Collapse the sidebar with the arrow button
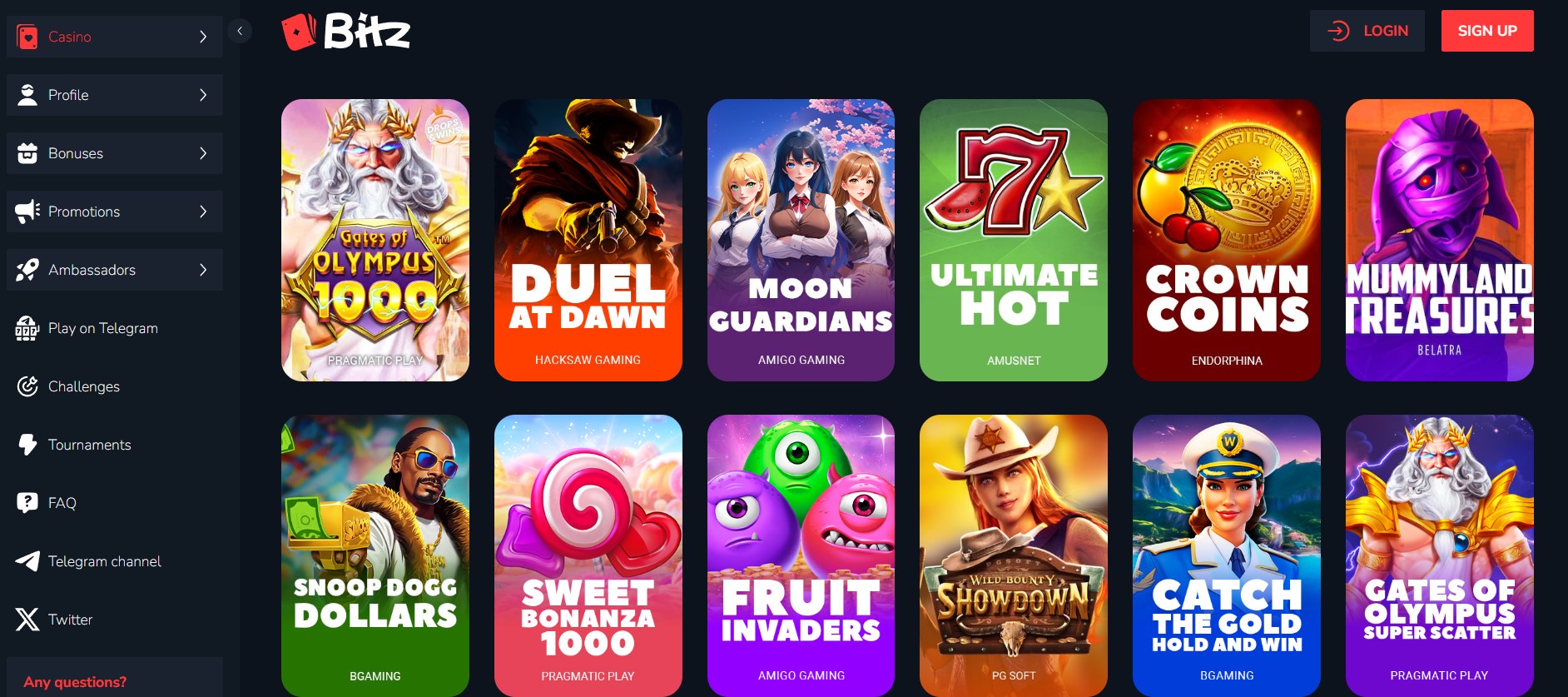Viewport: 1568px width, 697px height. point(240,32)
